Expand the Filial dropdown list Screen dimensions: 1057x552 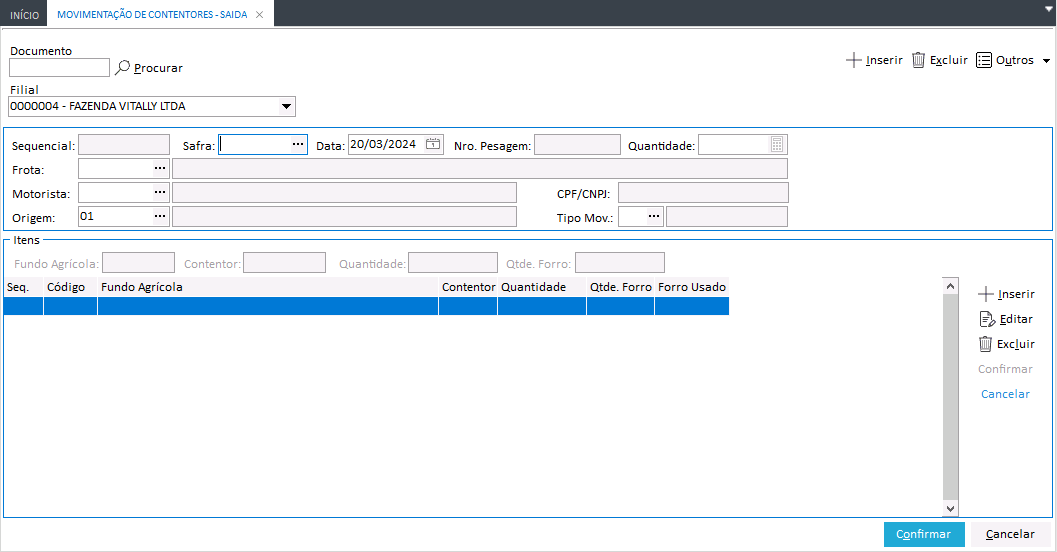pos(286,106)
